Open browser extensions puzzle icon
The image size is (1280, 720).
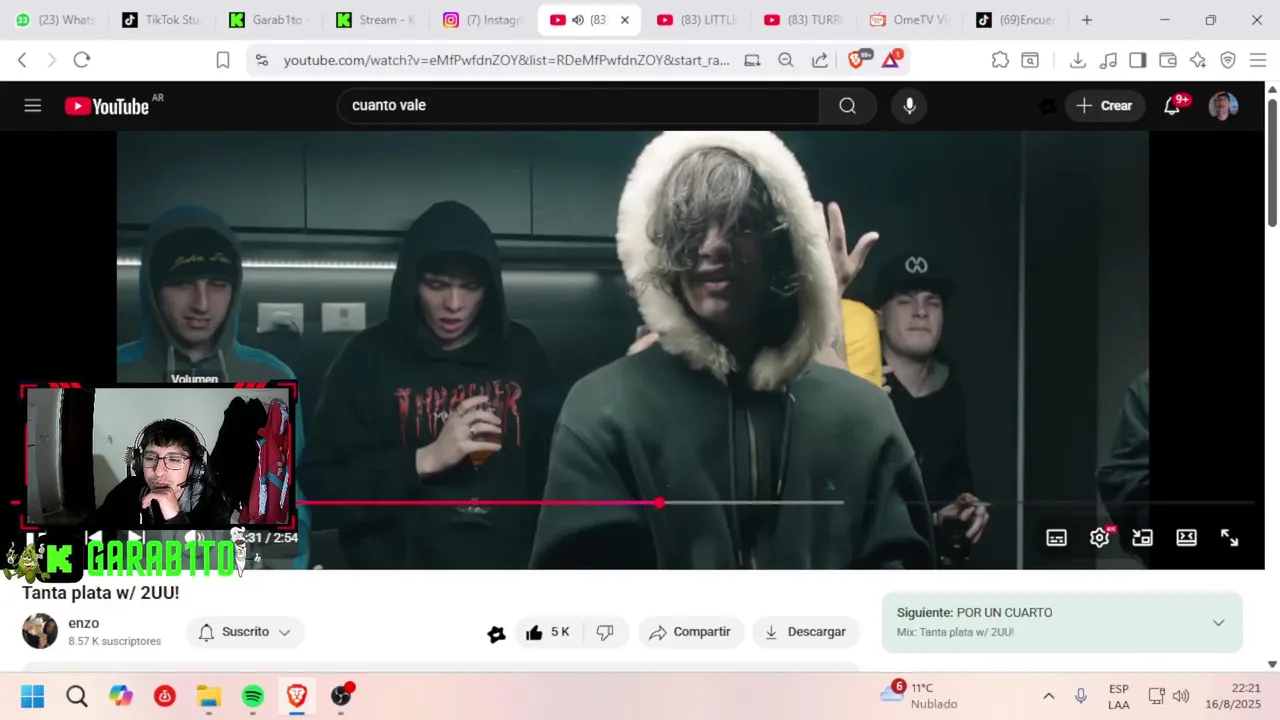pyautogui.click(x=1000, y=60)
